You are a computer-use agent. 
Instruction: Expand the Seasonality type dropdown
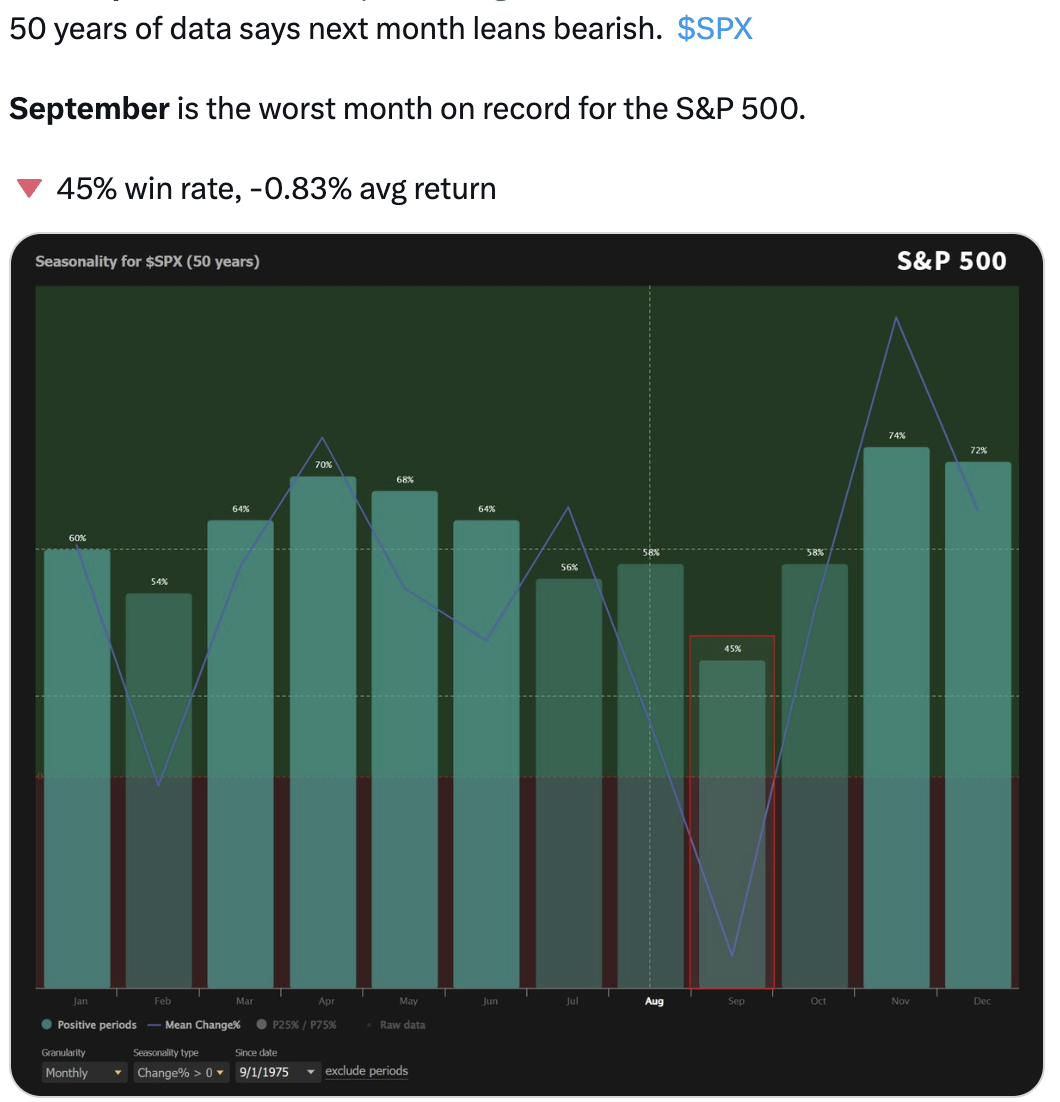180,1072
